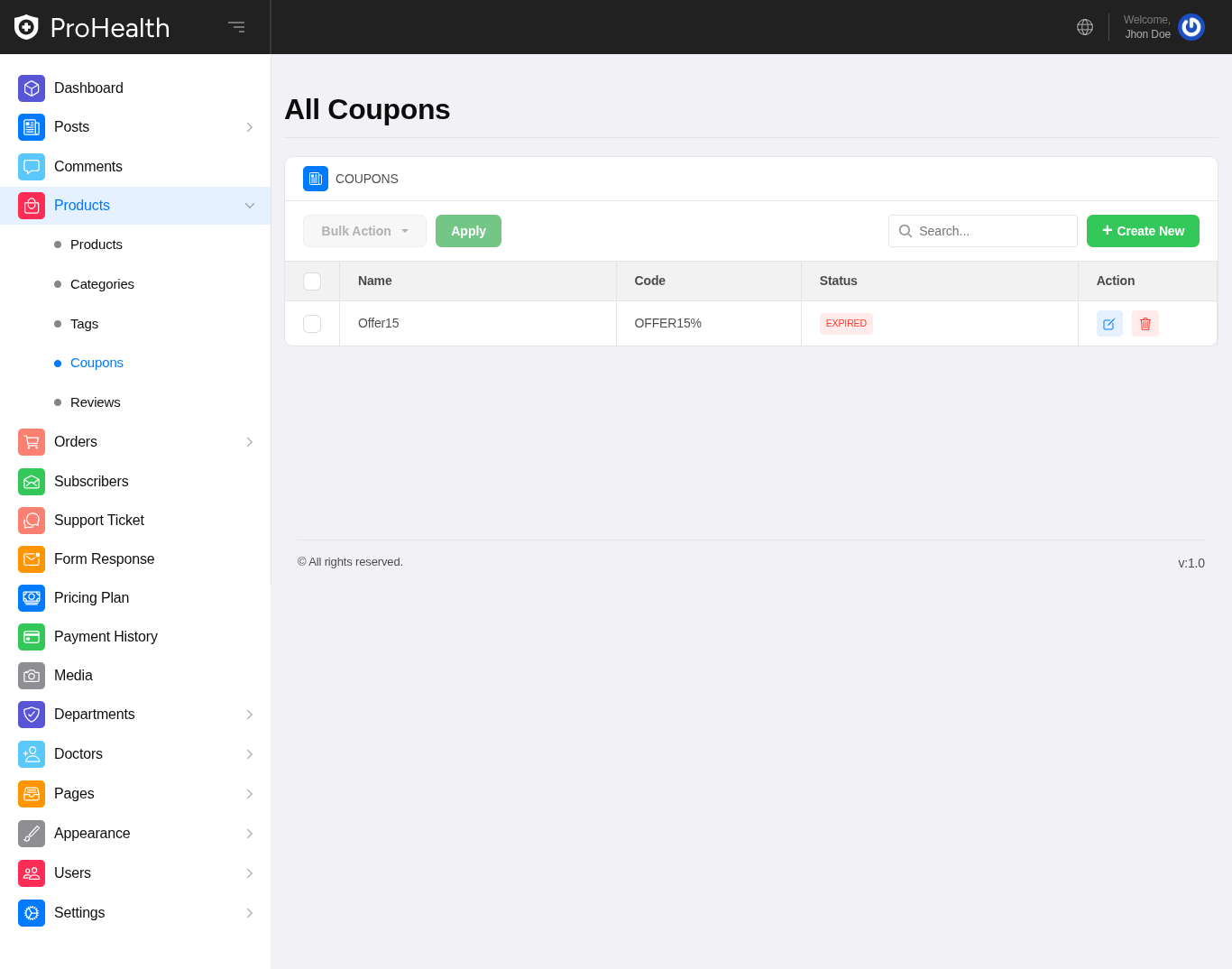Open the Bulk Action dropdown
The image size is (1232, 969).
364,231
